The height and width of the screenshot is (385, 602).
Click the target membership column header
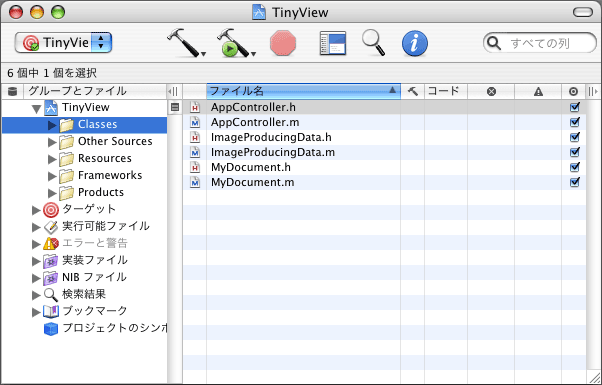(573, 91)
